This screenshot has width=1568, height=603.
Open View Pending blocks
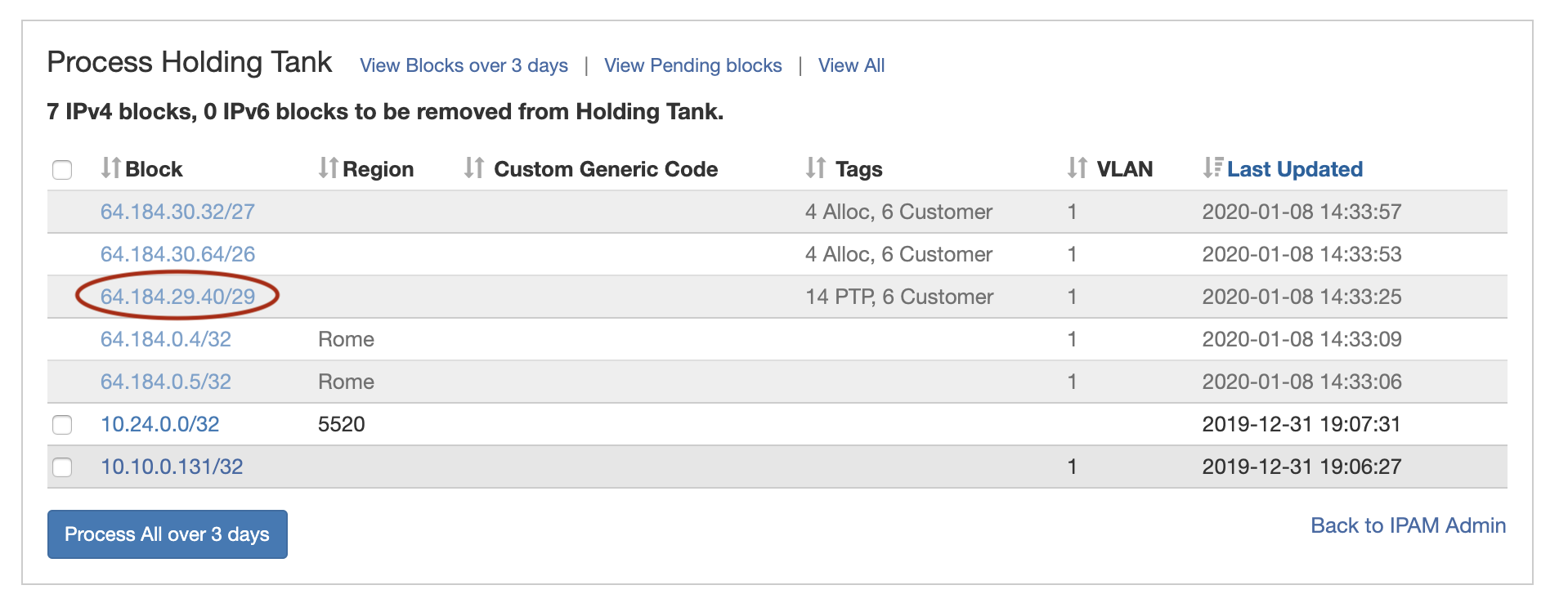692,65
